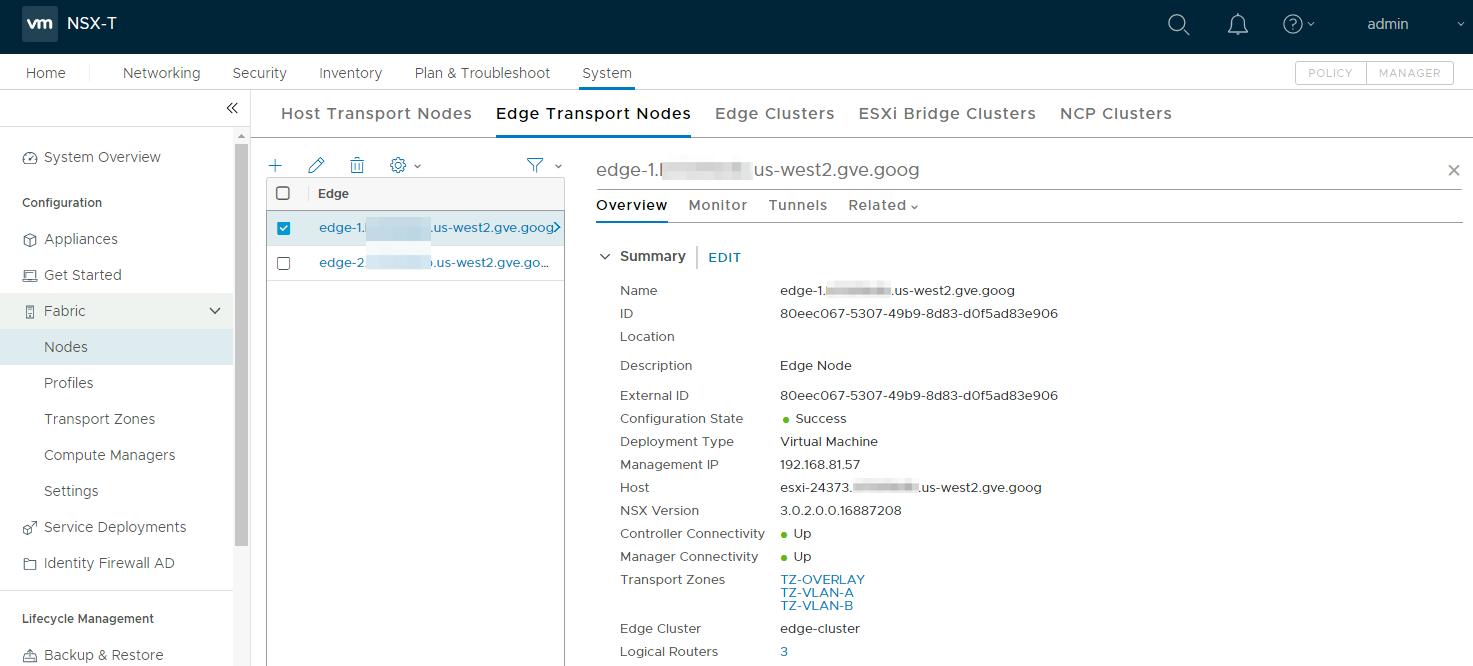
Task: Open edge-1 node link in list
Action: pos(436,228)
